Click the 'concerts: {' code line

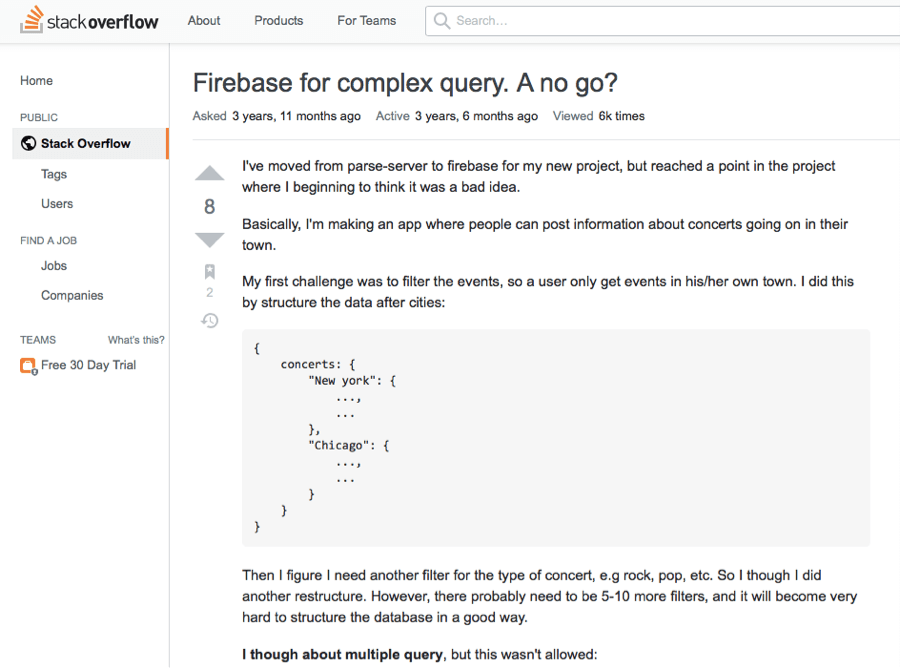click(x=318, y=364)
